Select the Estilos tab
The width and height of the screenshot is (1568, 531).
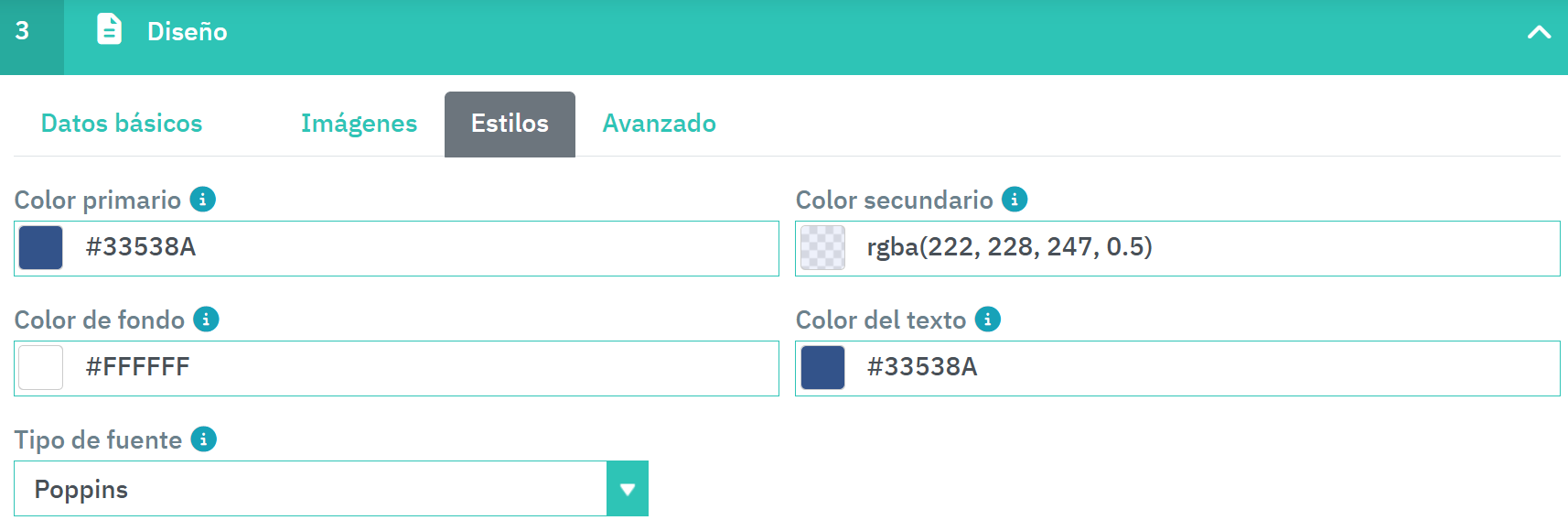click(x=510, y=124)
